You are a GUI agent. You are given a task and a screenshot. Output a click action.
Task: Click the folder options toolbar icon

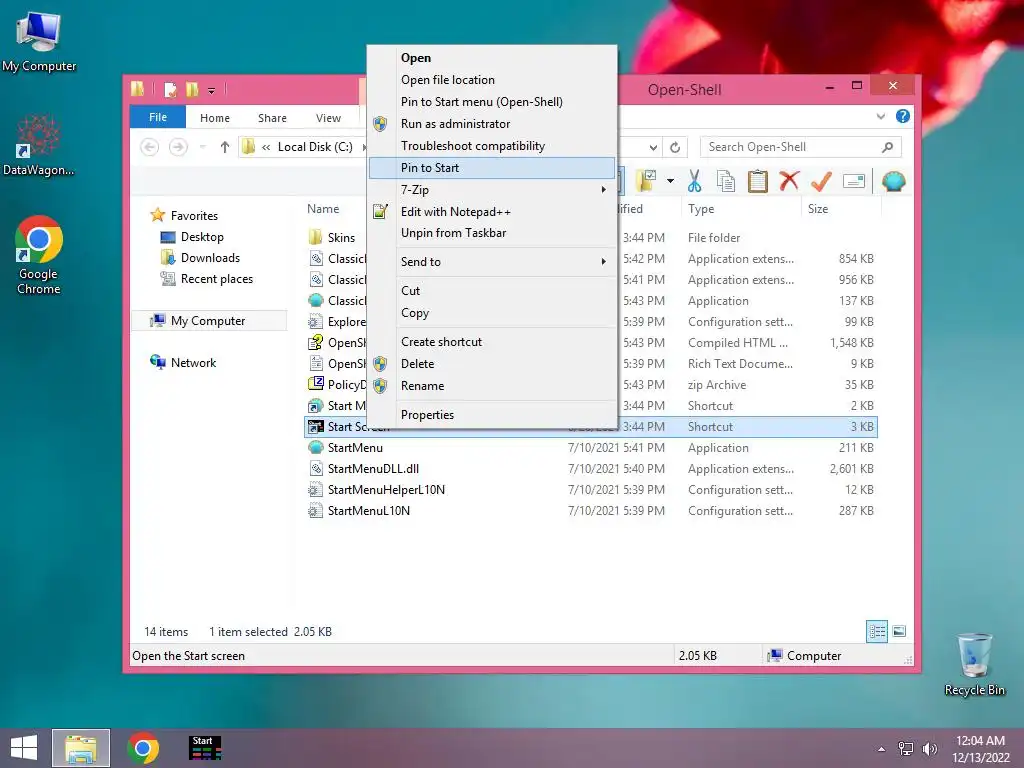pos(646,181)
